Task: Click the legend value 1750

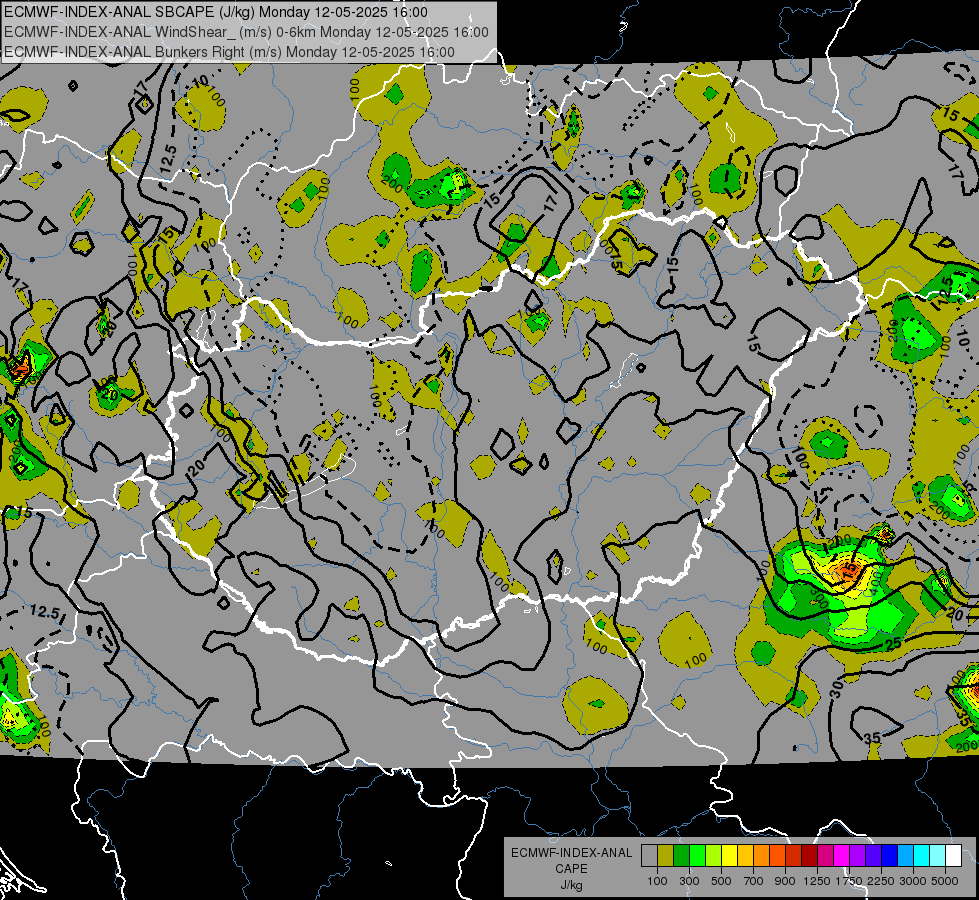Action: pos(849,881)
